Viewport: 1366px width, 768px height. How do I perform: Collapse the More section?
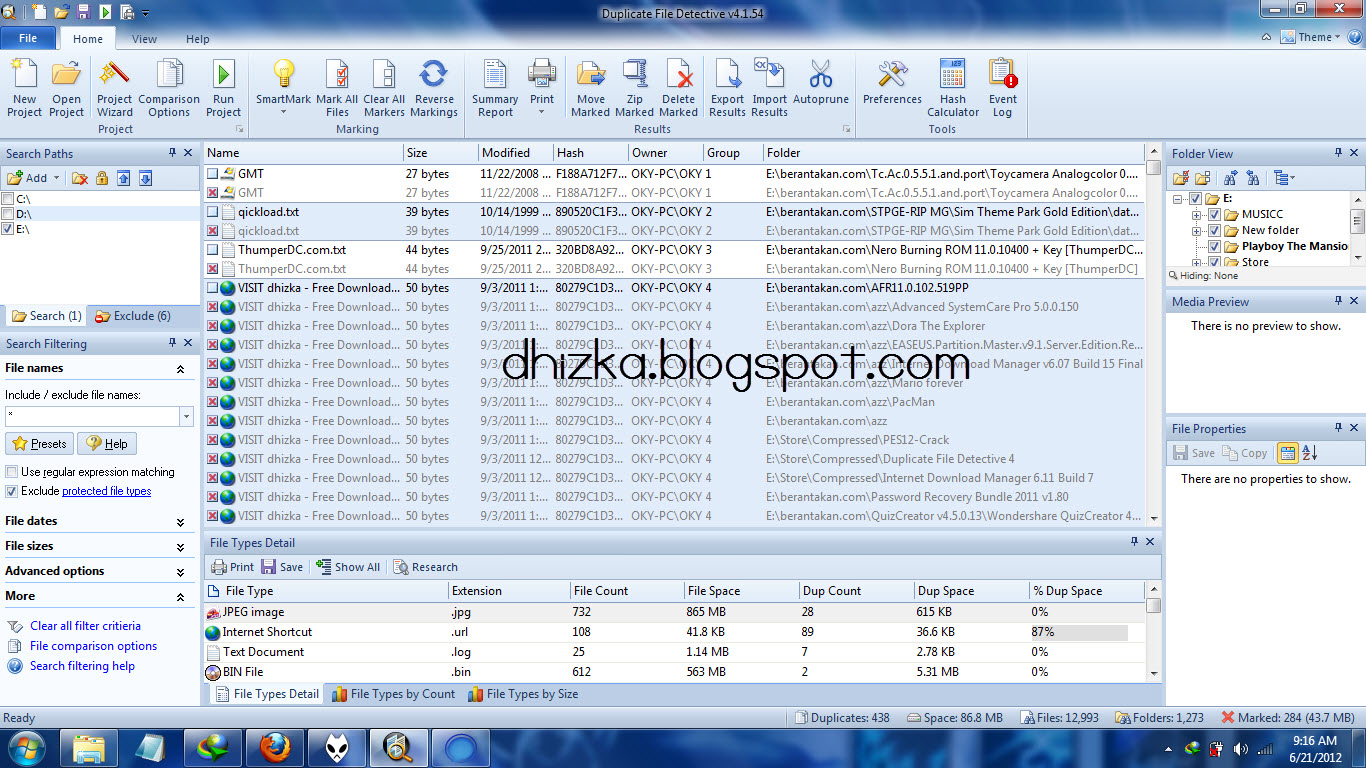(180, 597)
